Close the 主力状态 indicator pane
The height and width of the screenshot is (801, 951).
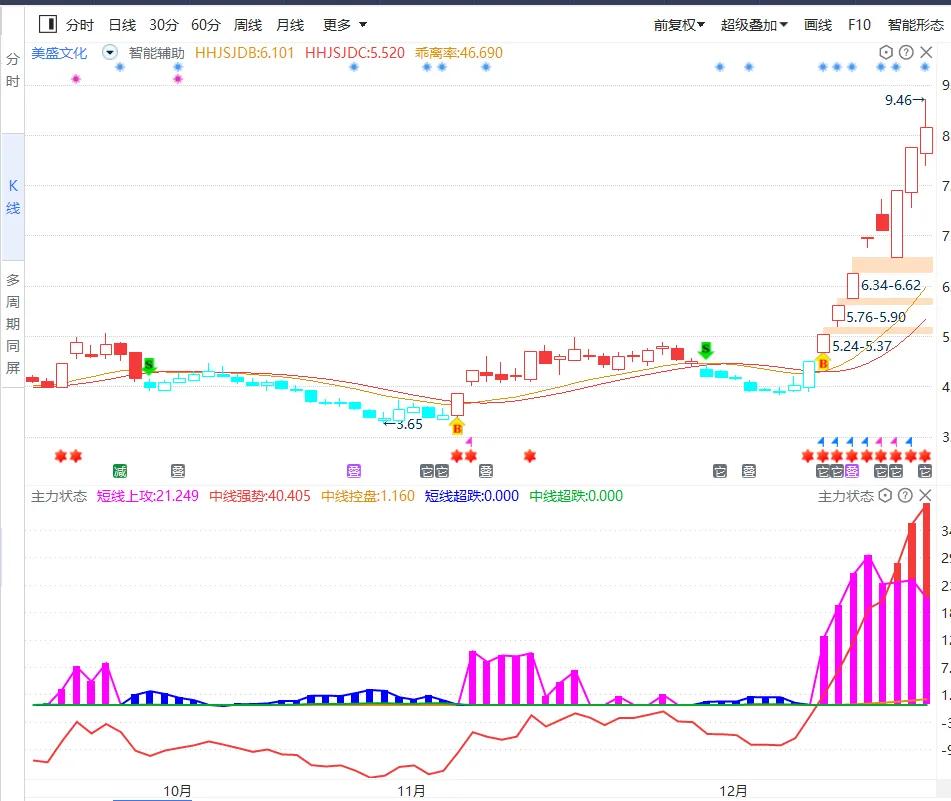(x=924, y=496)
